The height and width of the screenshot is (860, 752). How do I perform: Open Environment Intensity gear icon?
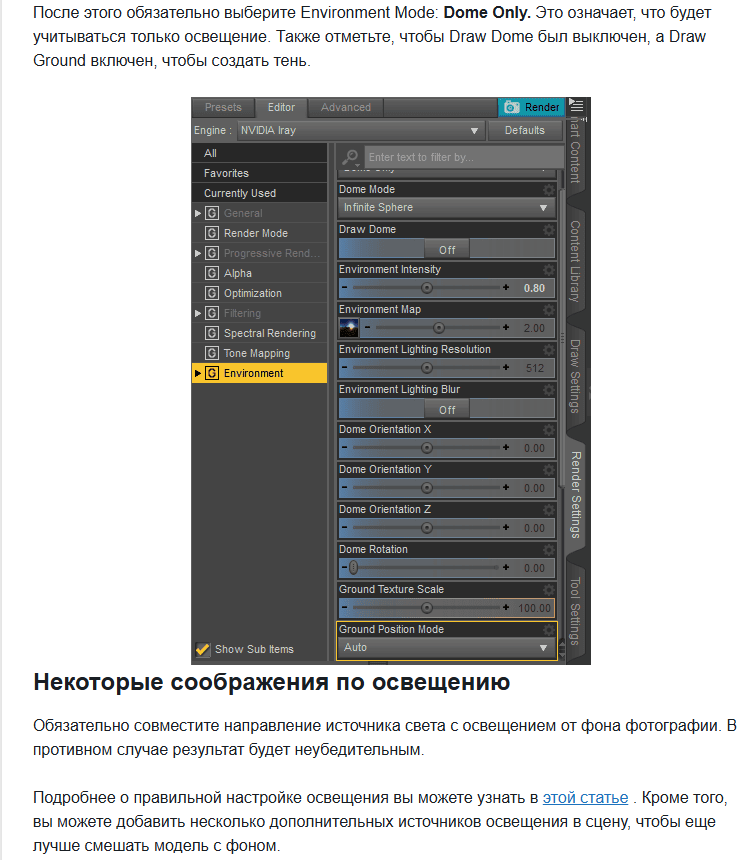[x=549, y=270]
